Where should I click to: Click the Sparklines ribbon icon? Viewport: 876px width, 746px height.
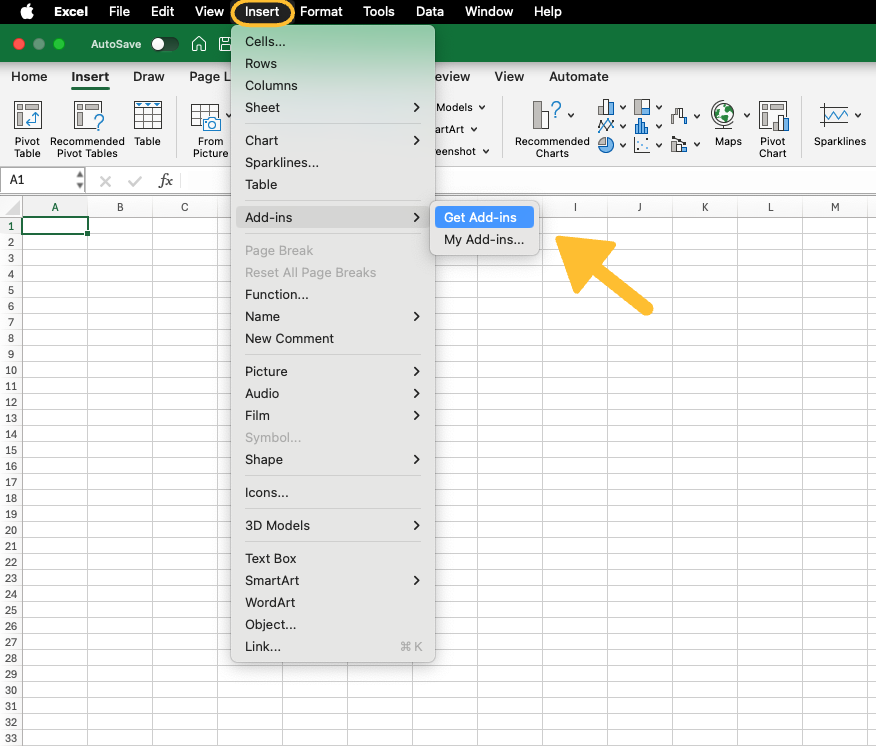[x=839, y=125]
